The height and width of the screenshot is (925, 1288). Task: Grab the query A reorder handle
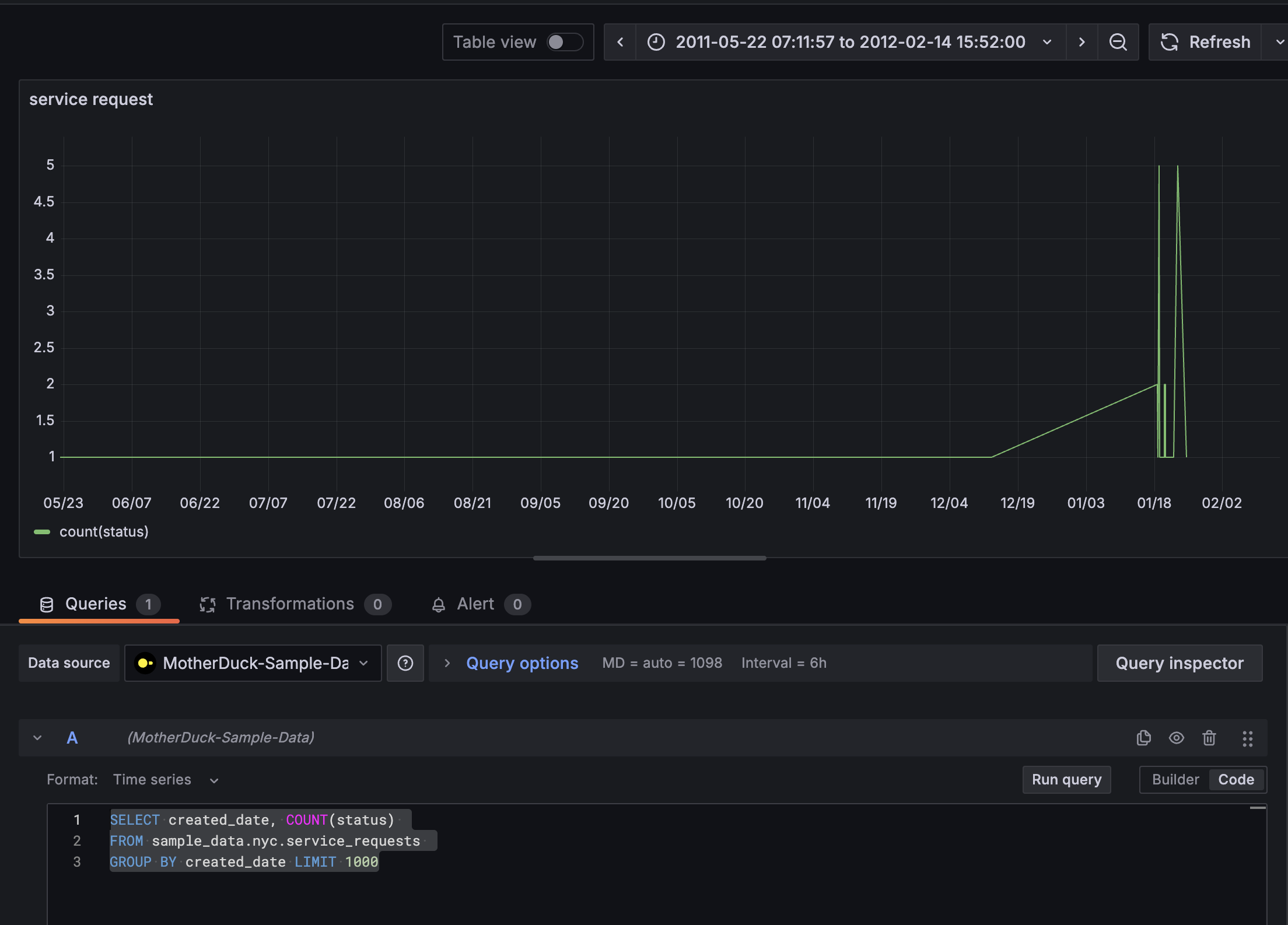[1248, 738]
